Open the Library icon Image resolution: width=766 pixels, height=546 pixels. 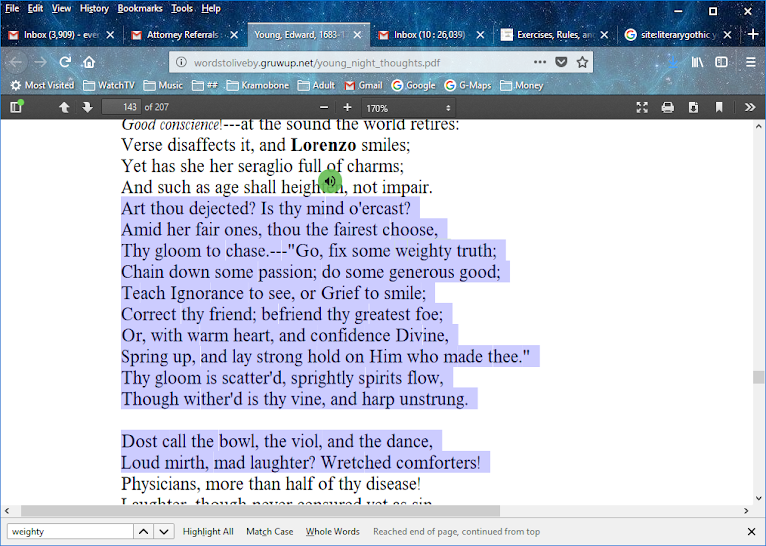[x=697, y=62]
